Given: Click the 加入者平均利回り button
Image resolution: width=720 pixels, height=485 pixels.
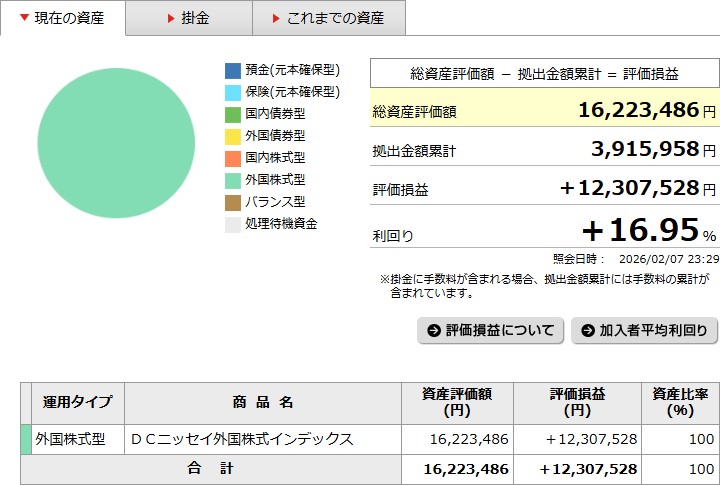Looking at the screenshot, I should [x=644, y=331].
